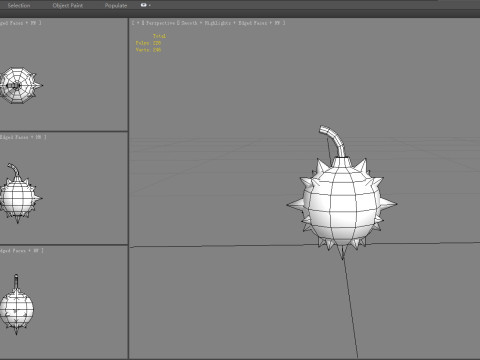Click the Perspective viewport name label
The width and height of the screenshot is (480, 360).
pyautogui.click(x=161, y=23)
